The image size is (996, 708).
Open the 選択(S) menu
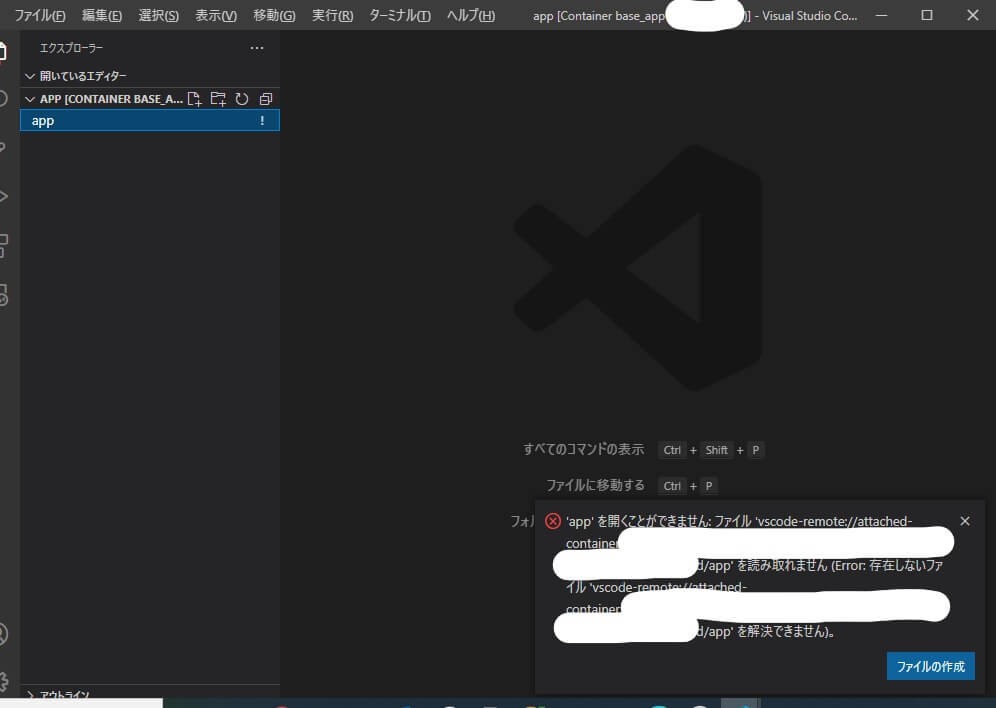tap(158, 15)
